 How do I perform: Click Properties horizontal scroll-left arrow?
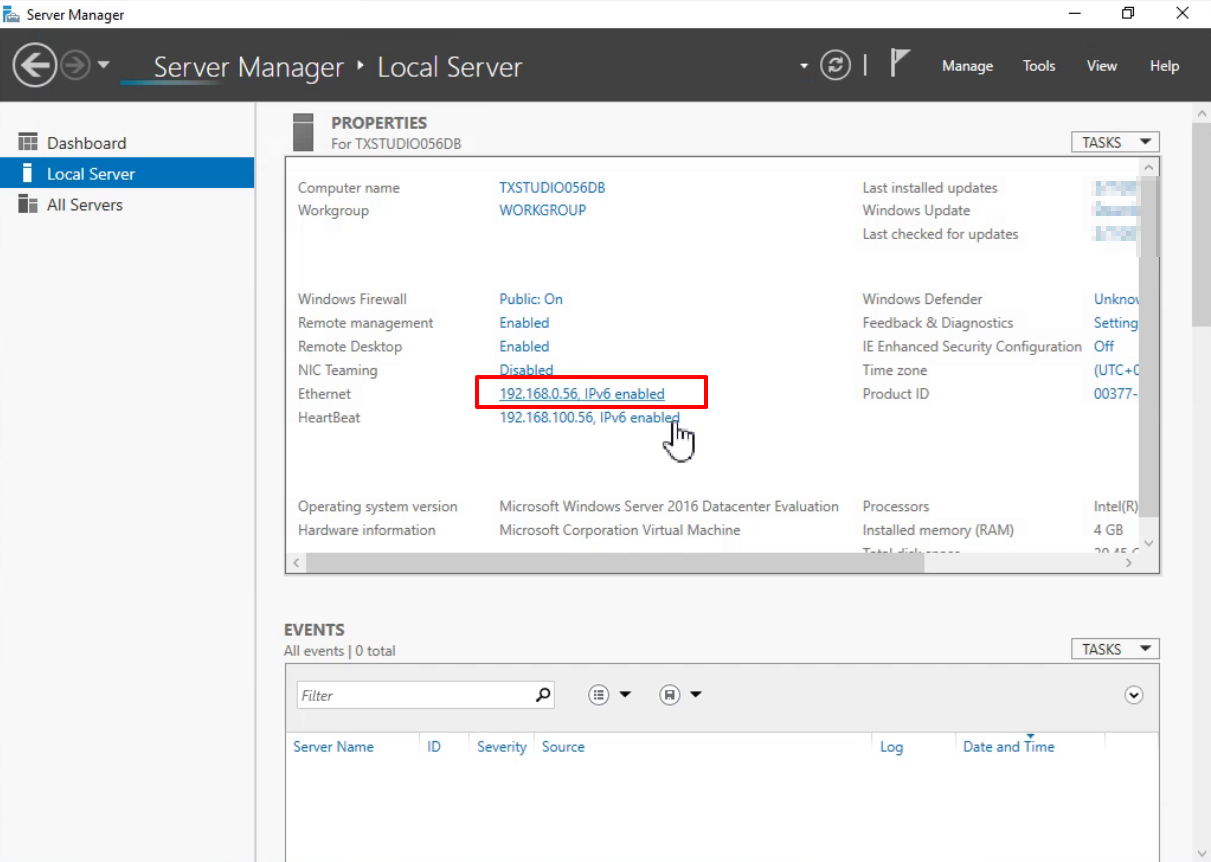[296, 563]
